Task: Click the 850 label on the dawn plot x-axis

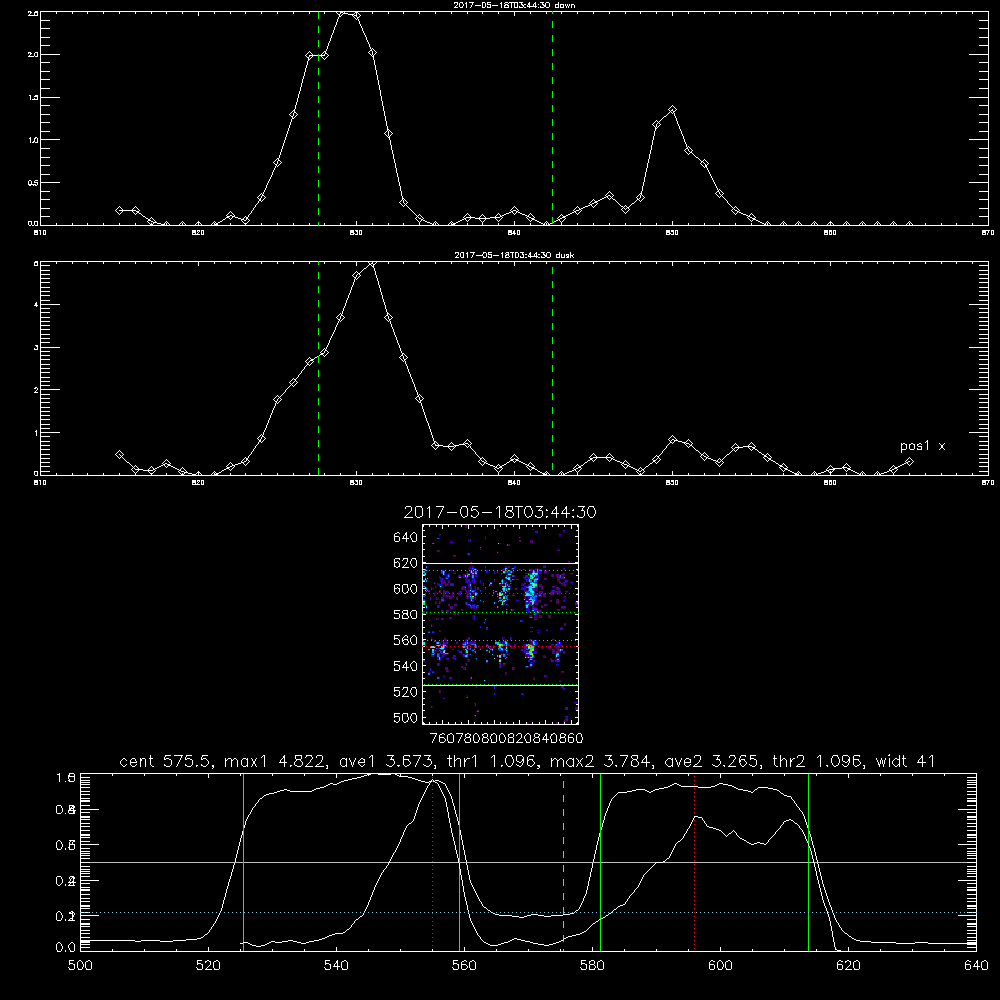Action: tap(672, 233)
